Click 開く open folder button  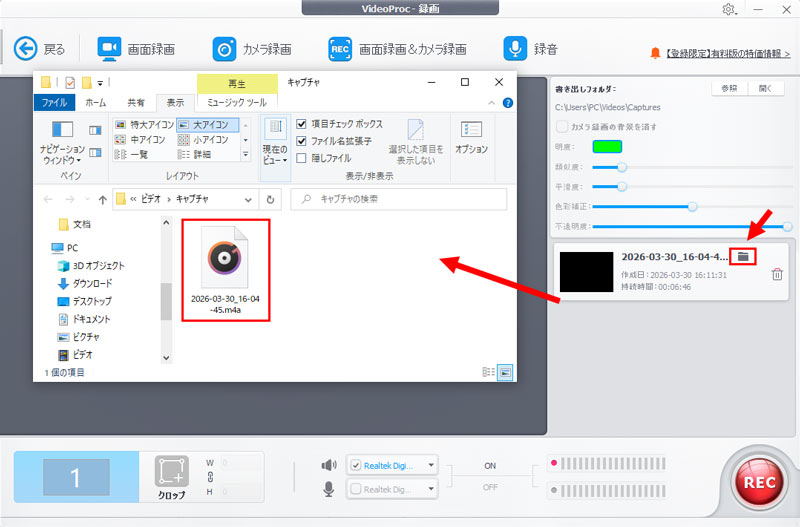point(765,88)
